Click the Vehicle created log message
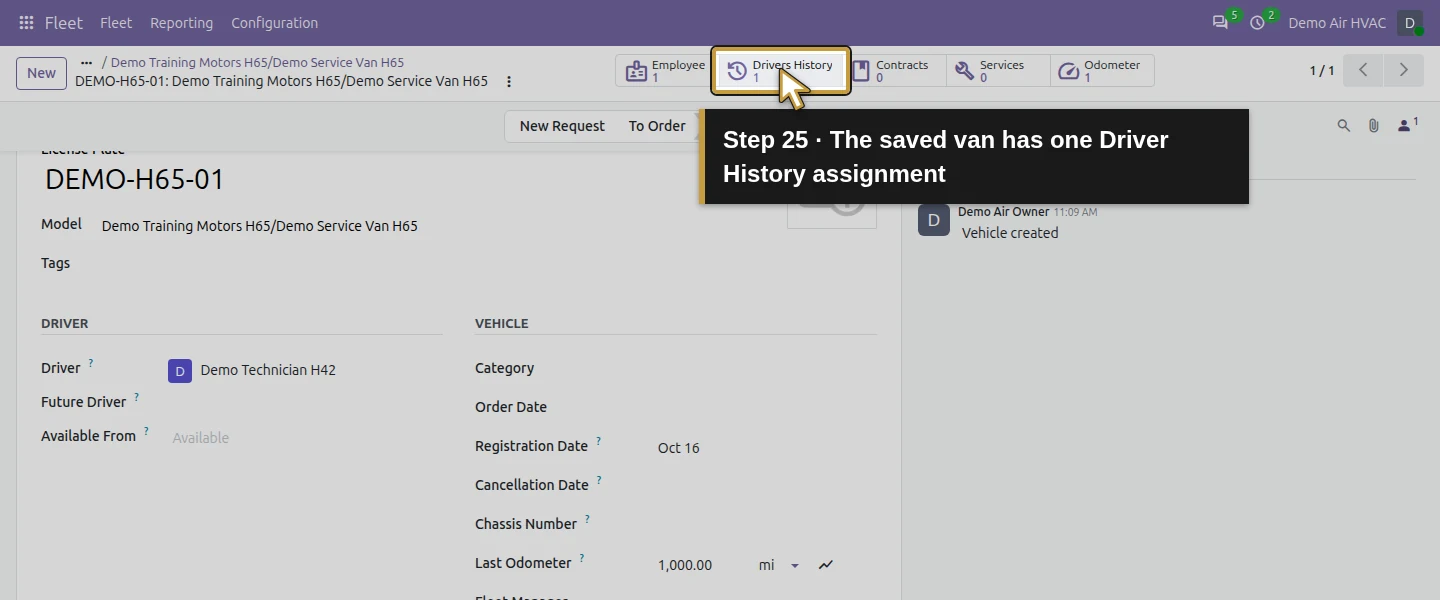The image size is (1440, 600). (x=1010, y=233)
